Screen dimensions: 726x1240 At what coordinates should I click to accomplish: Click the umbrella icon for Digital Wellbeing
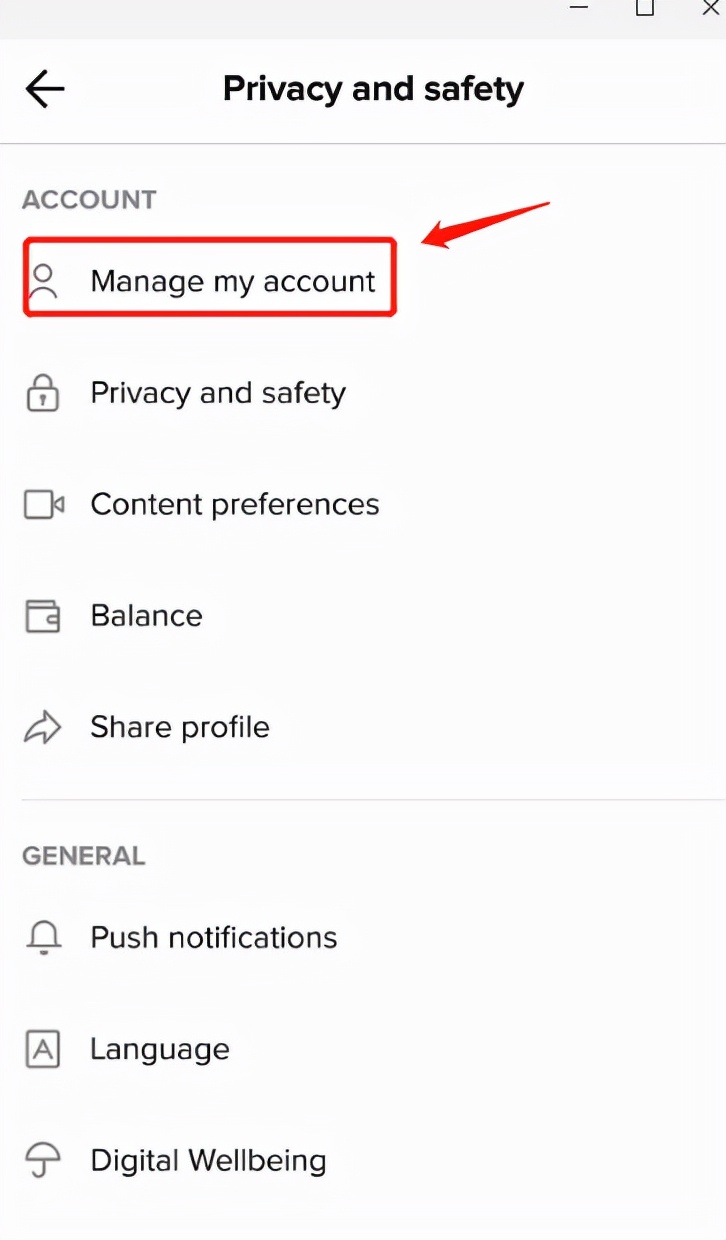(x=43, y=1162)
